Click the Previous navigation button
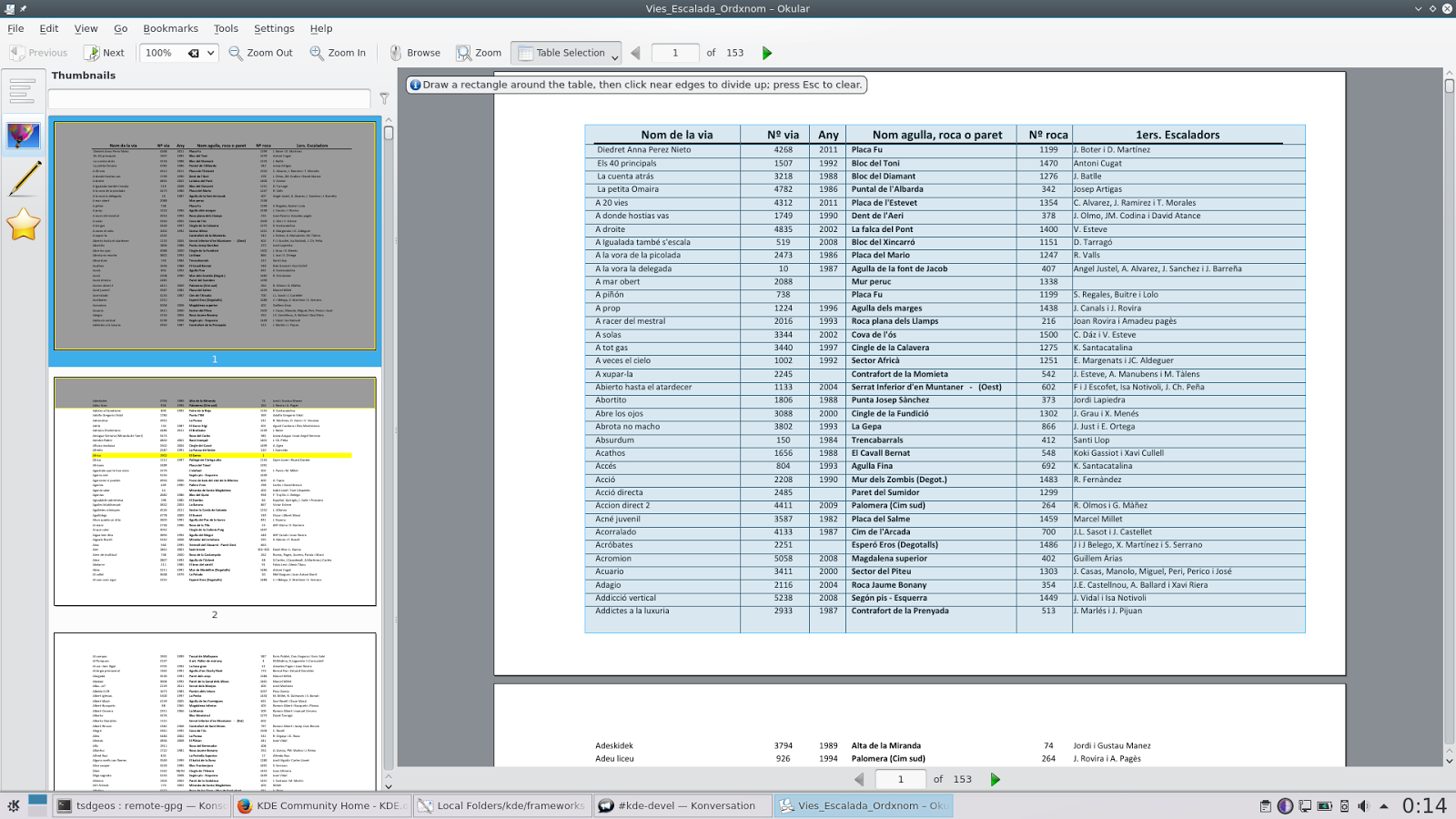Image resolution: width=1456 pixels, height=819 pixels. pos(38,53)
